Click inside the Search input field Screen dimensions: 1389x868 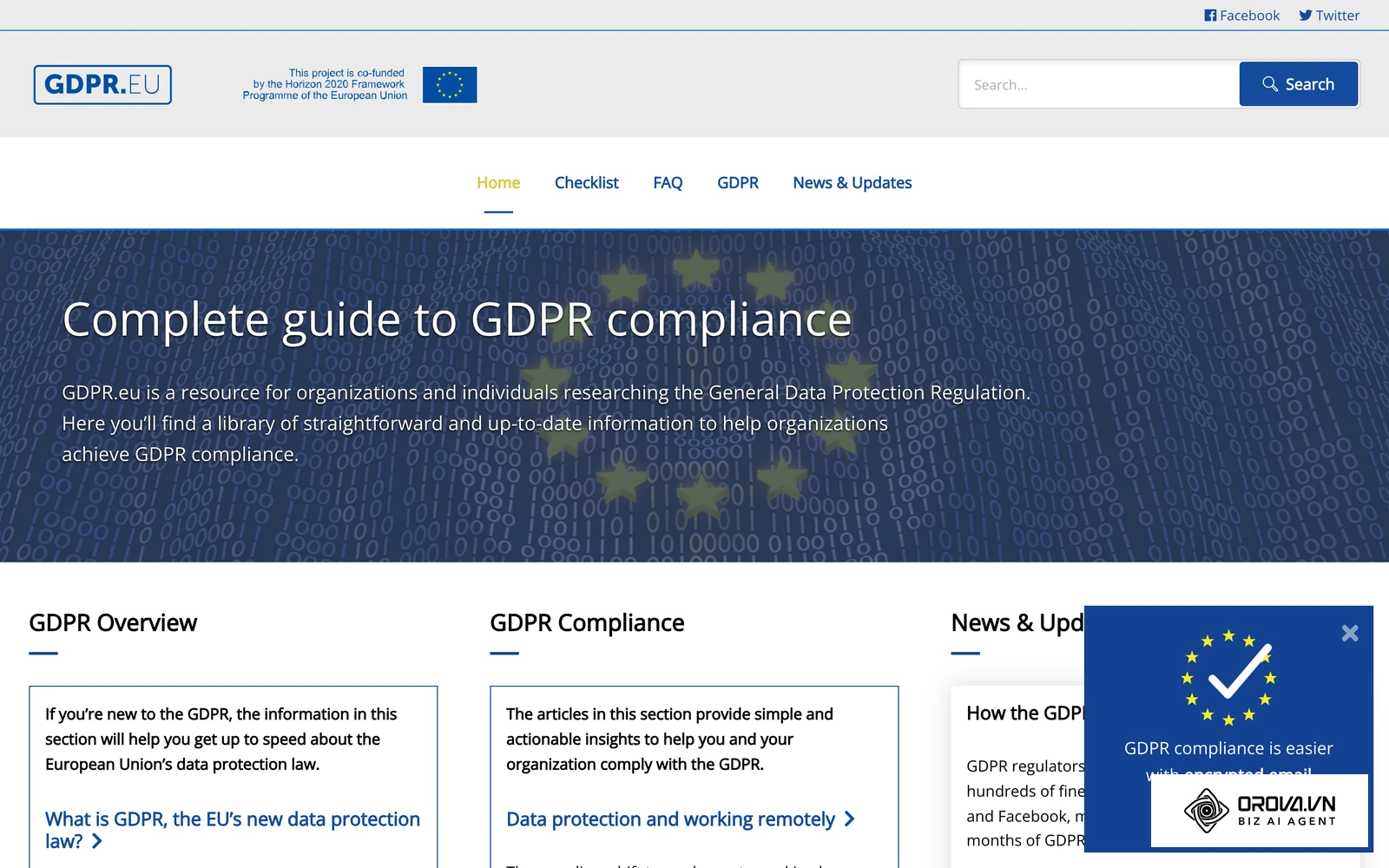point(1099,84)
